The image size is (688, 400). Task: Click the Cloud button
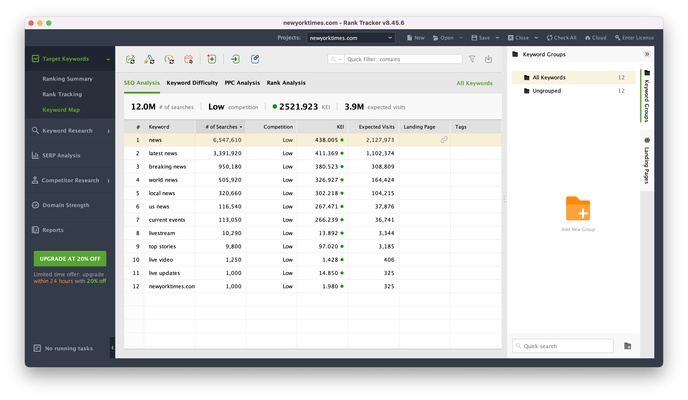[595, 38]
